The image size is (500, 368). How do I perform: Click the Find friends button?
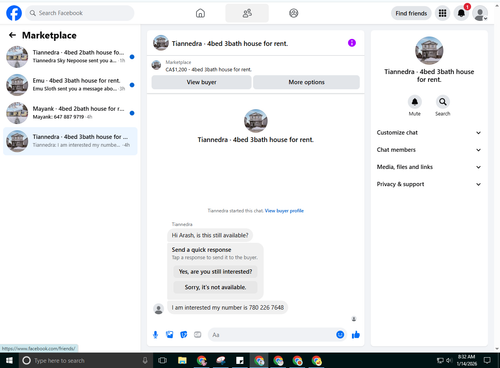(x=411, y=13)
